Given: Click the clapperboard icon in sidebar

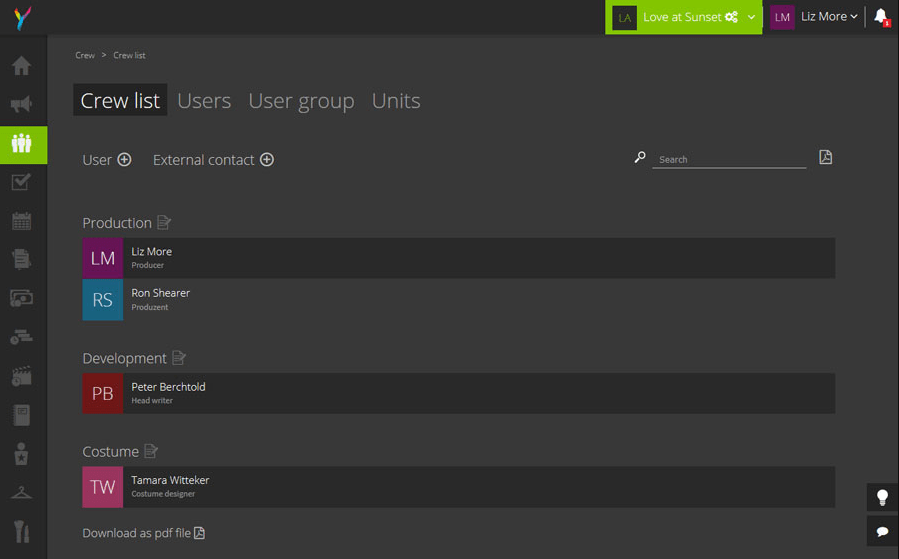Looking at the screenshot, I should click(x=21, y=376).
